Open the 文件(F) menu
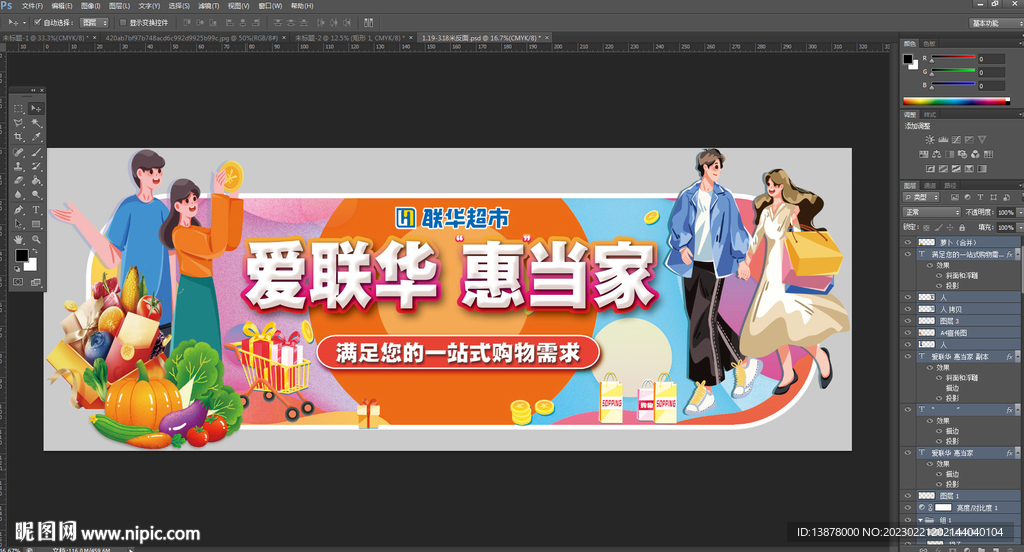The height and width of the screenshot is (552, 1024). coord(32,6)
